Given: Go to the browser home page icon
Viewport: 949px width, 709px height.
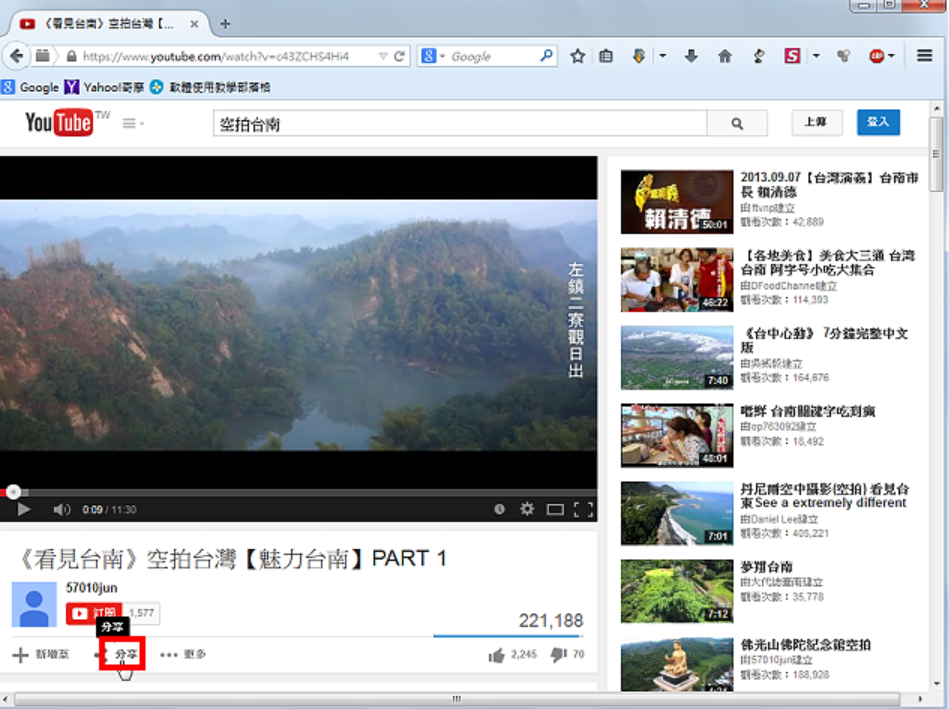Looking at the screenshot, I should 724,56.
